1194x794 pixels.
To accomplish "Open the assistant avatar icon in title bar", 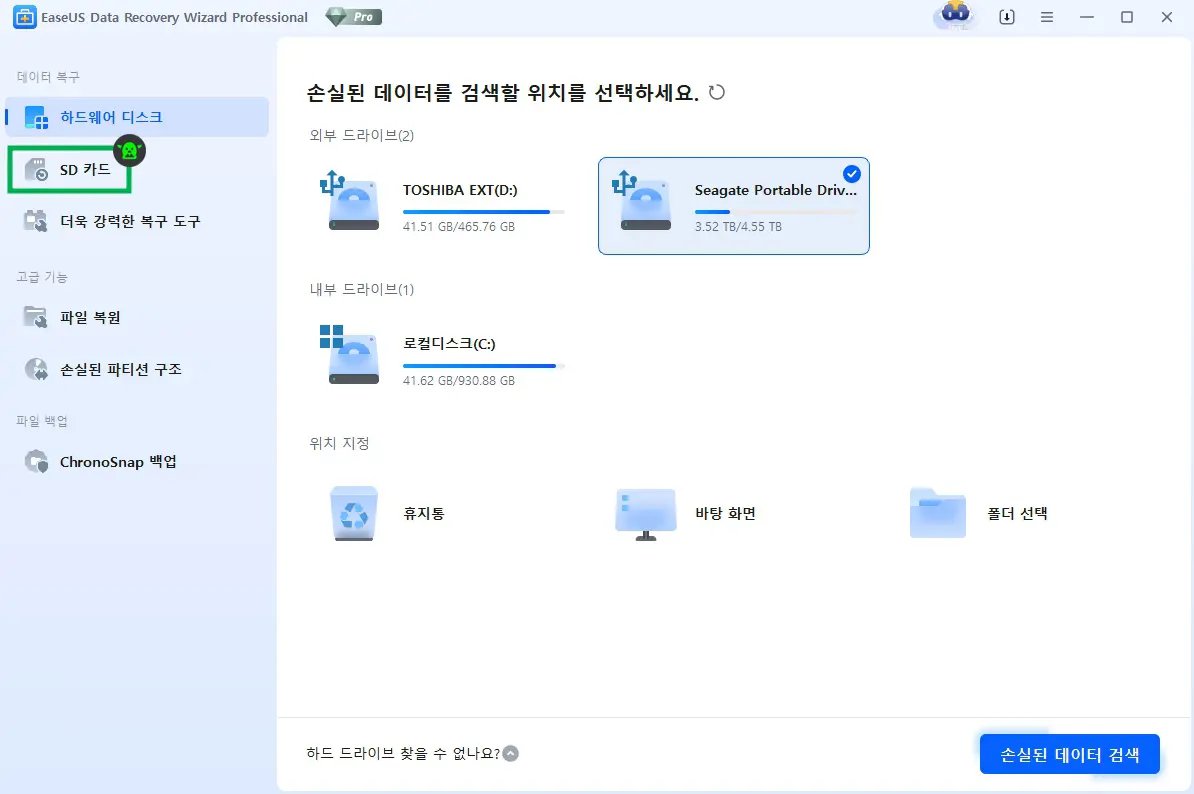I will 956,14.
